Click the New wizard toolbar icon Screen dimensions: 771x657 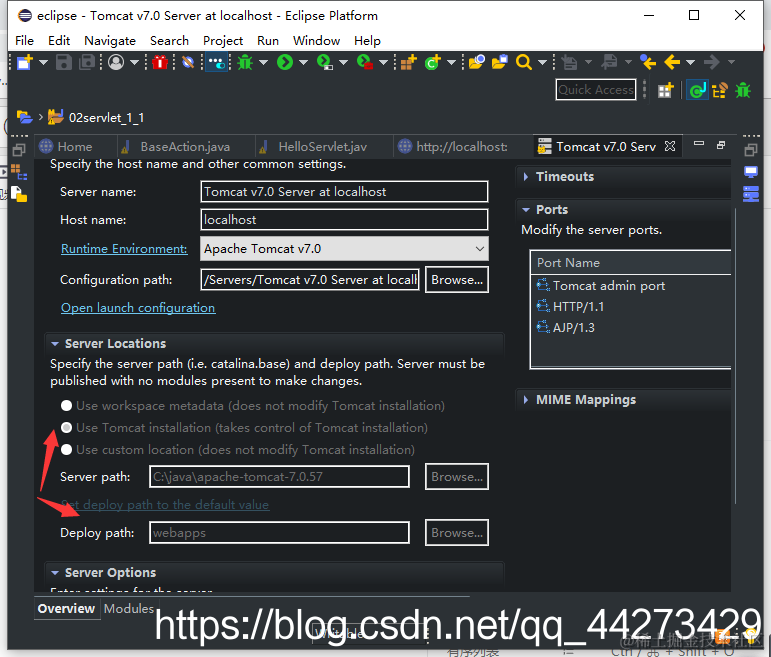point(25,62)
